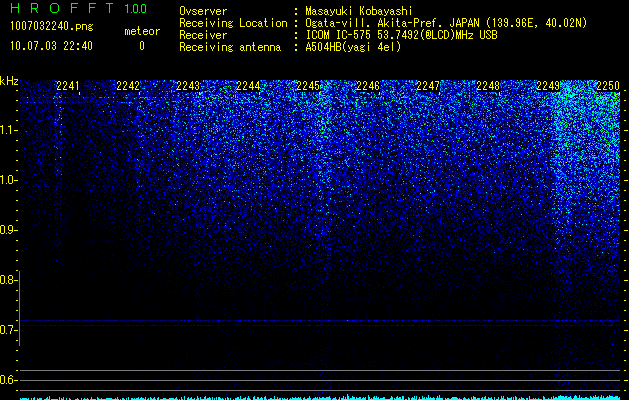
Task: Click the 2249 time marker
Action: pos(548,86)
